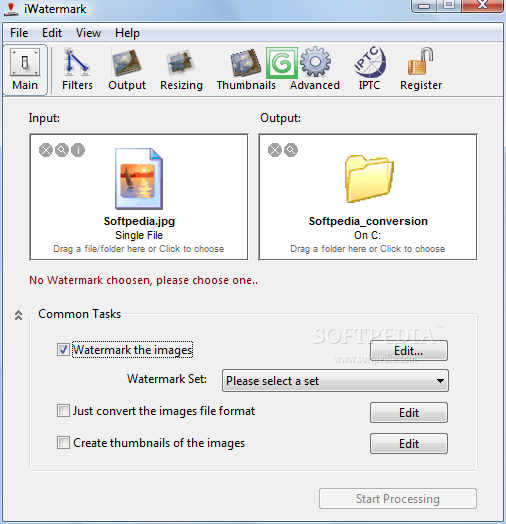This screenshot has height=524, width=506.
Task: Switch to the Output settings icon
Action: [x=127, y=70]
